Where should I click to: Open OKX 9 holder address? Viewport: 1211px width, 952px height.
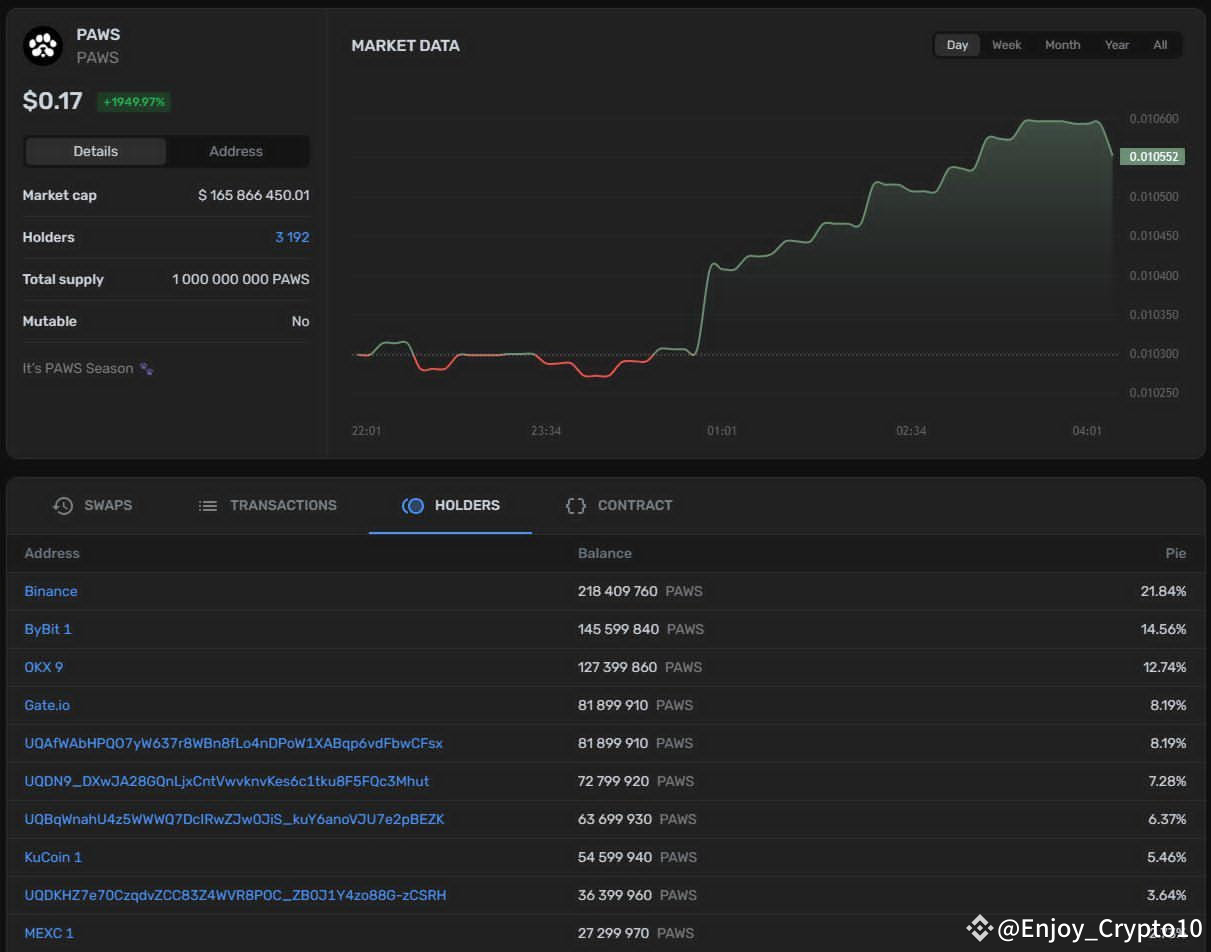(44, 668)
